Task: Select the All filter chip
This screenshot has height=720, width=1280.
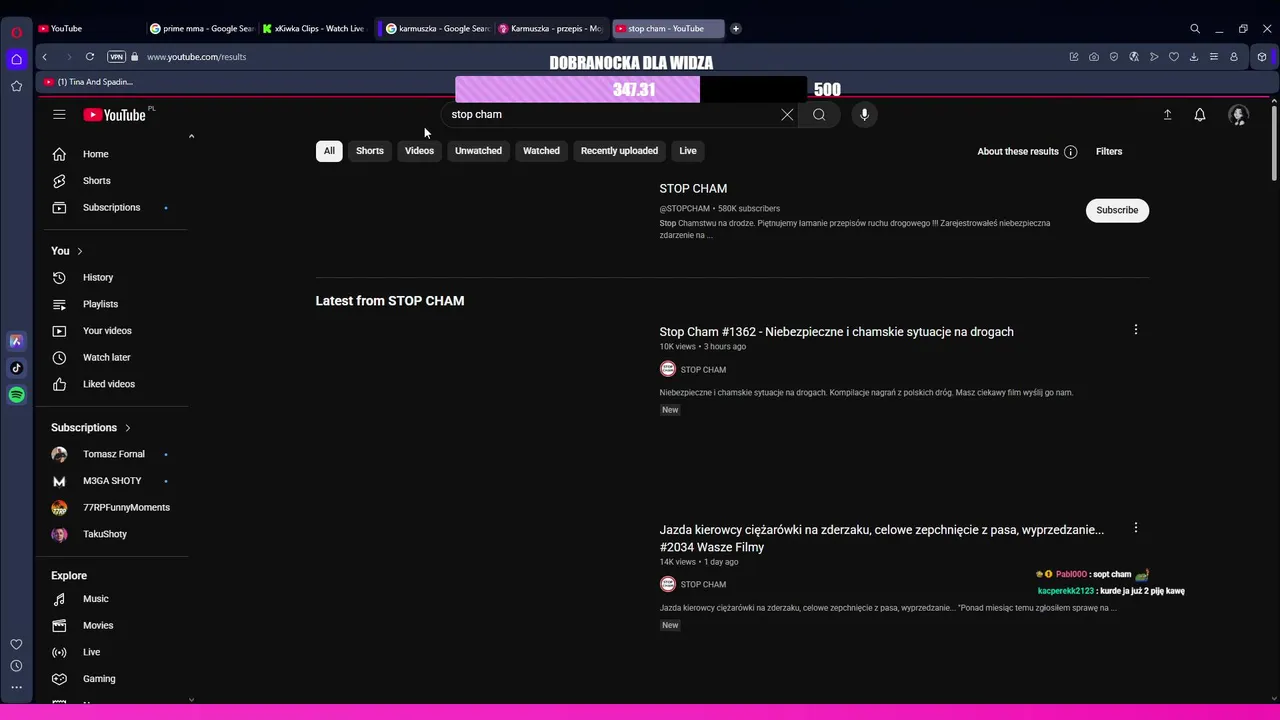Action: tap(329, 151)
